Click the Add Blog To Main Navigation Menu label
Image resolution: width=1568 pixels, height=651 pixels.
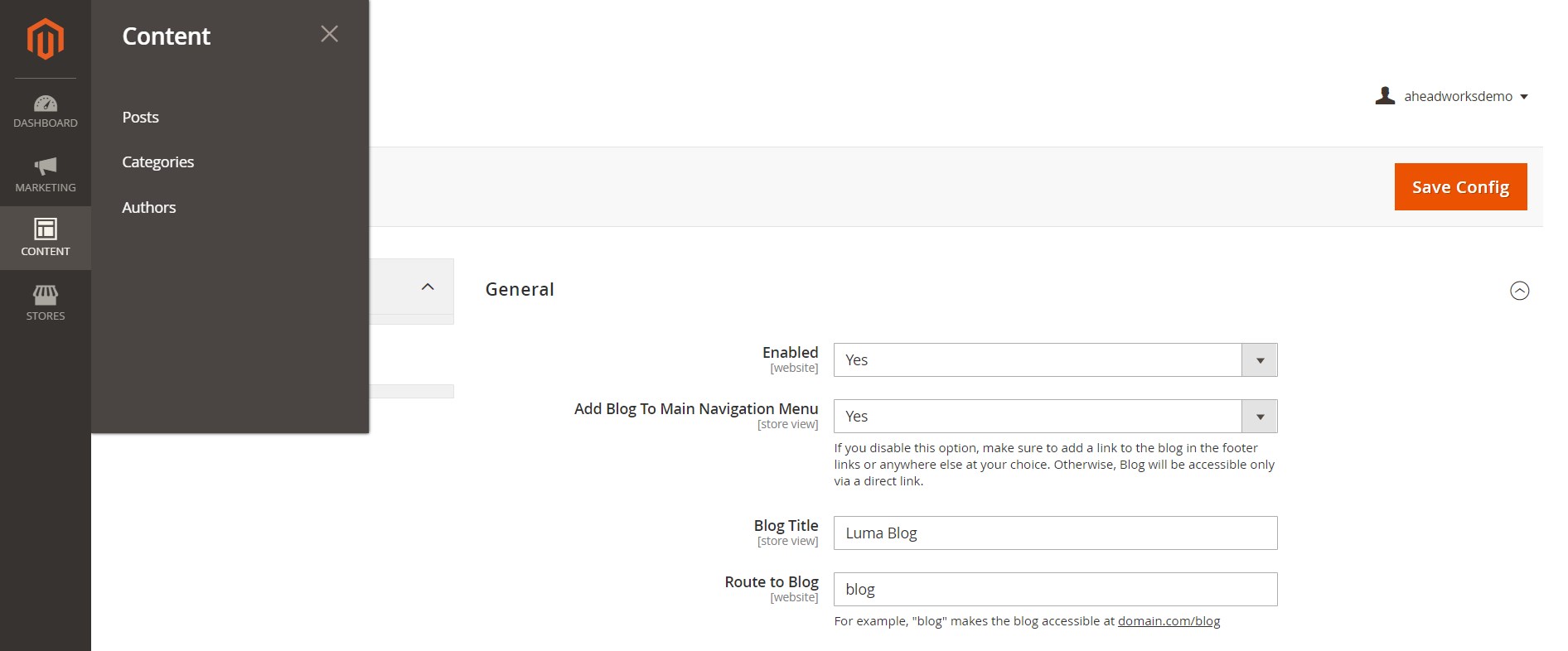pos(696,409)
